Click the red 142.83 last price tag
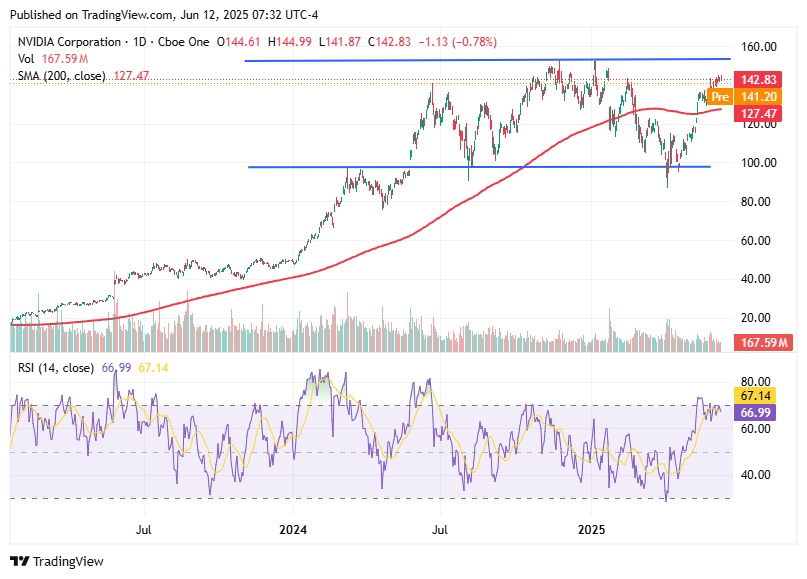 coord(758,80)
